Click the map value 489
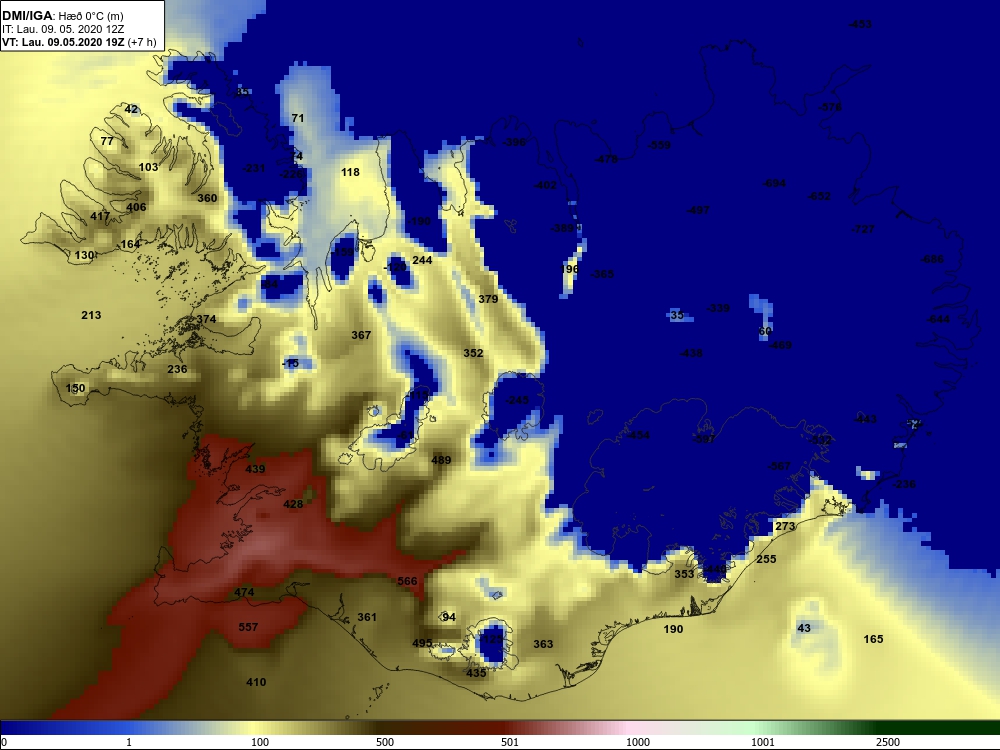Viewport: 1000px width, 750px height. tap(441, 460)
